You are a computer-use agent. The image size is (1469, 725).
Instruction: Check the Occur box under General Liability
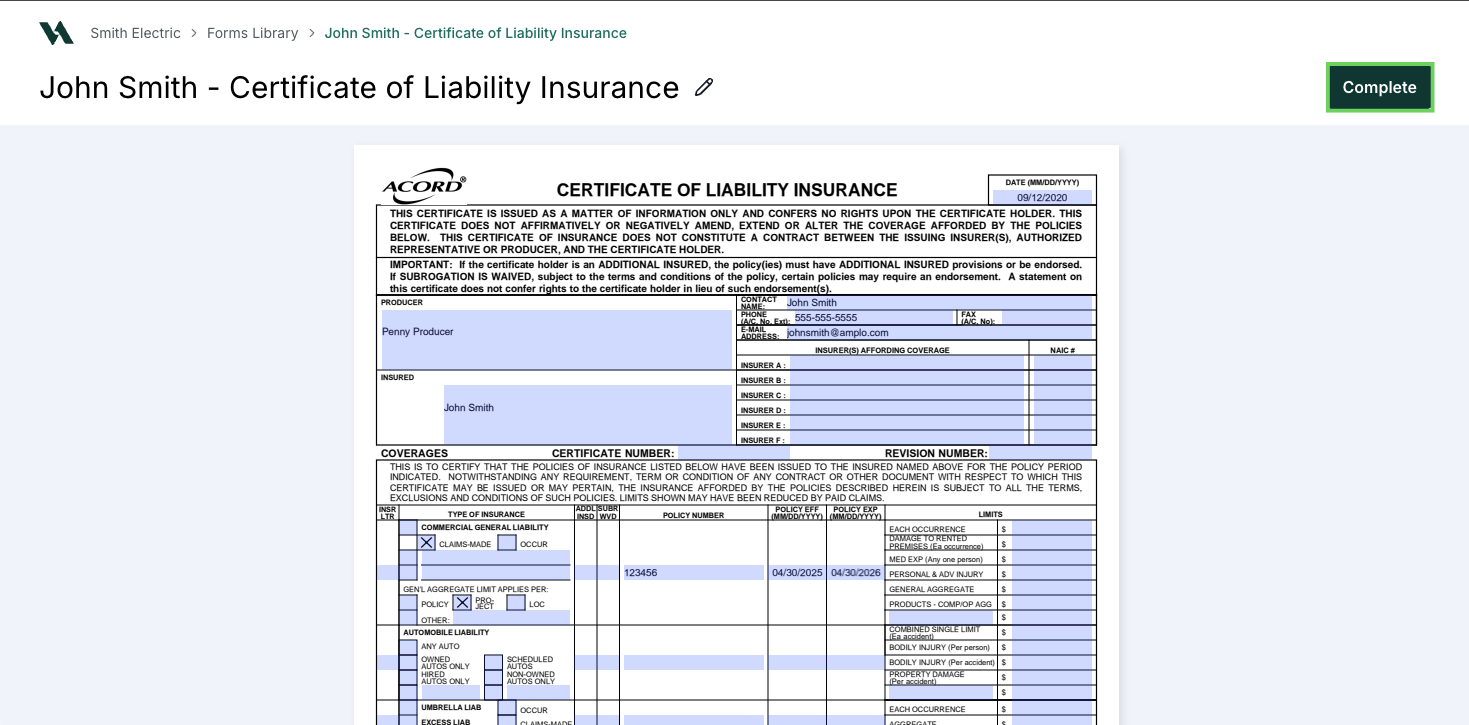507,543
